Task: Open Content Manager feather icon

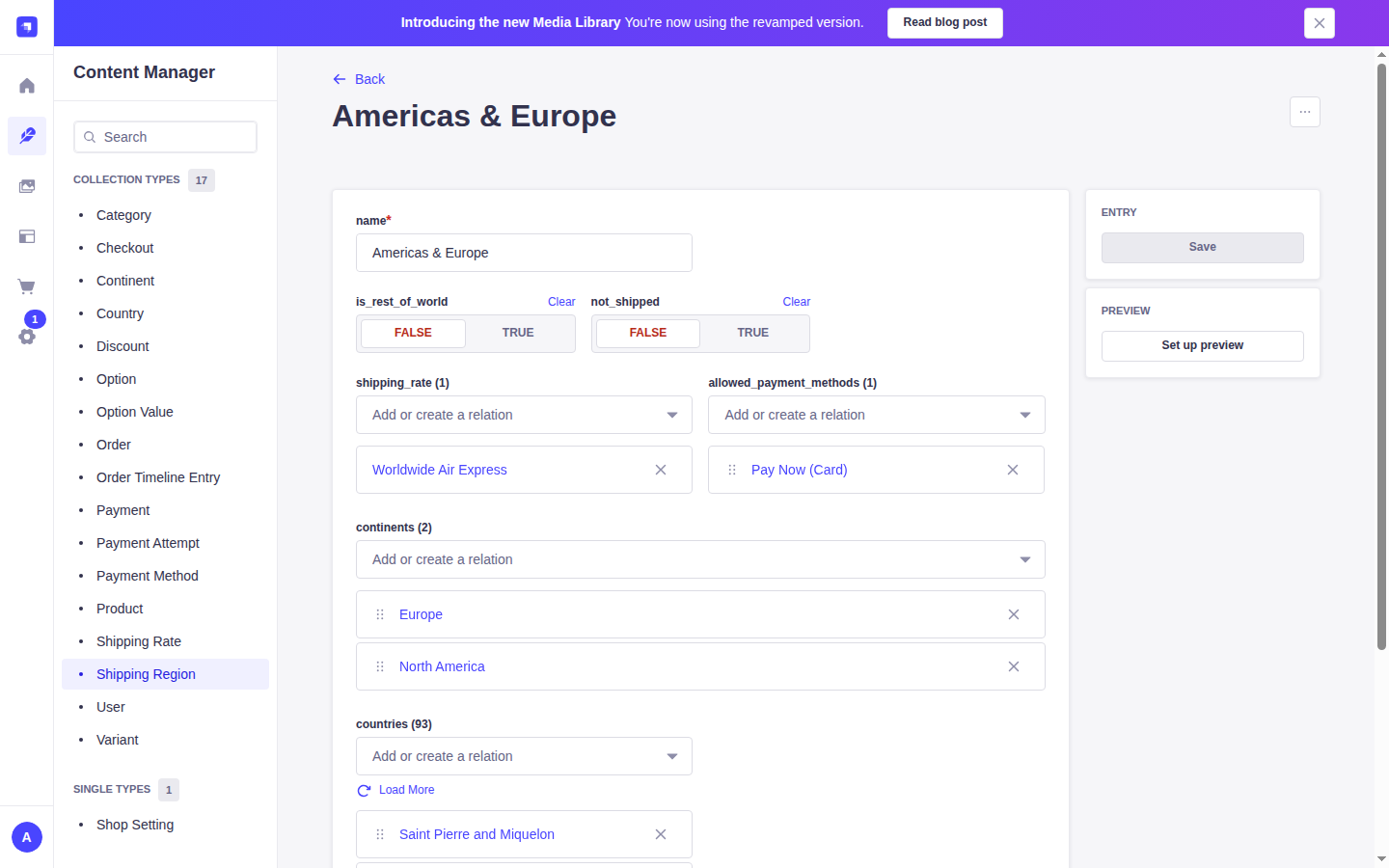Action: click(27, 136)
